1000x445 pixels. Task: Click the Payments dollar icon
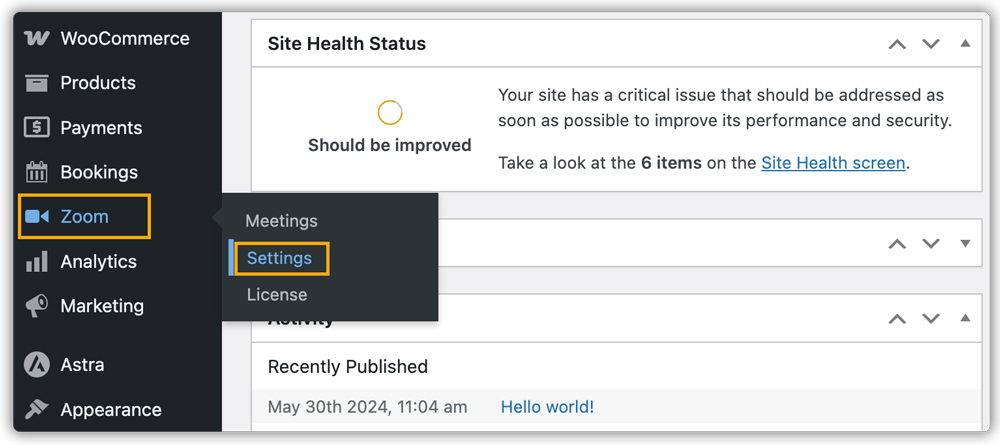[36, 128]
